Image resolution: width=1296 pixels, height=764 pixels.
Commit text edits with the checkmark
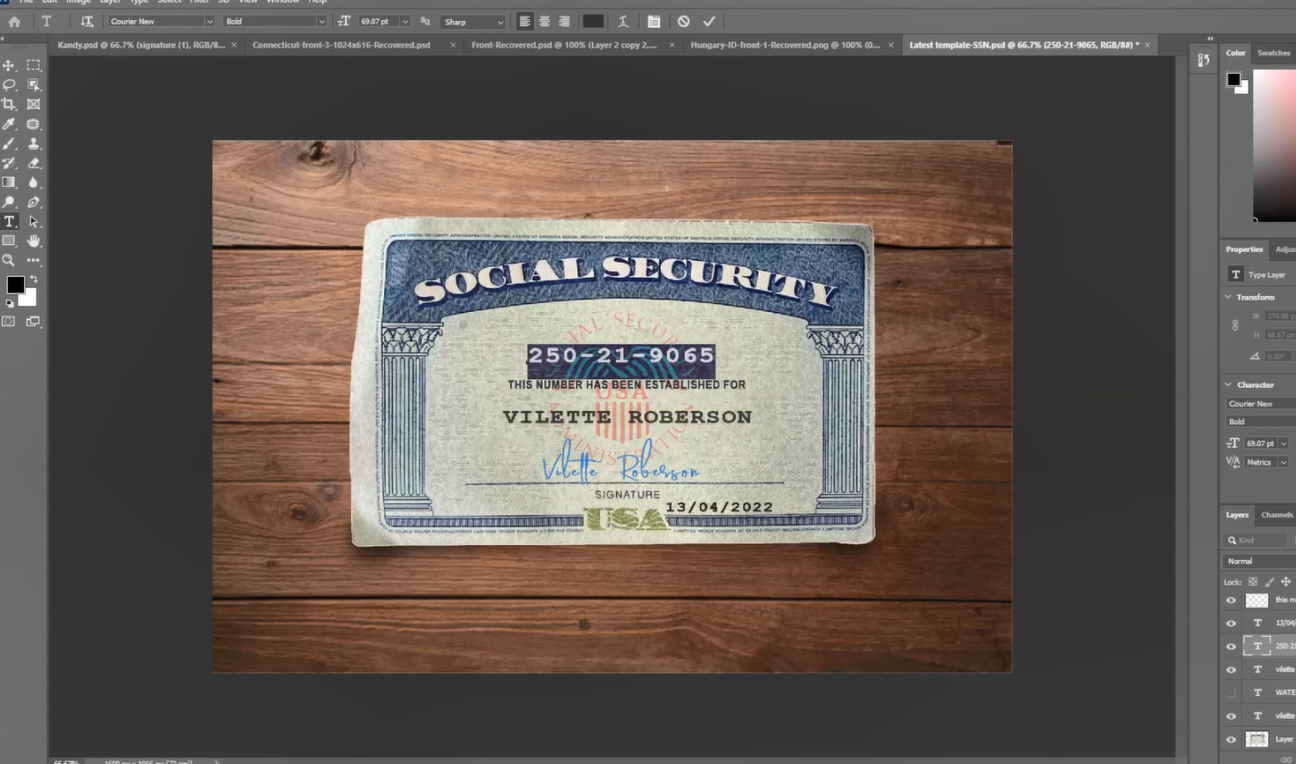click(709, 20)
